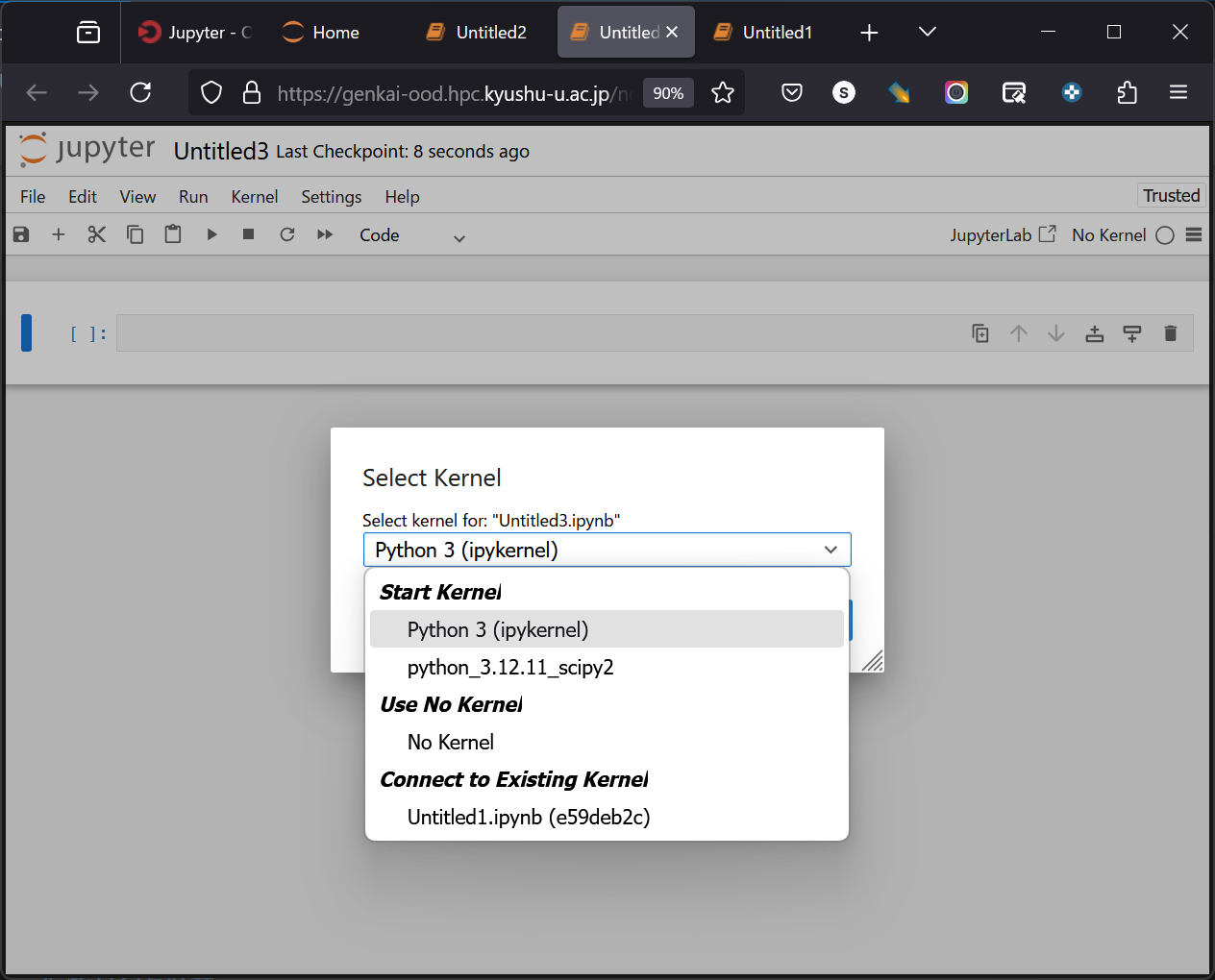Open the Help menu
Screen dimensions: 1215x980
coord(402,196)
